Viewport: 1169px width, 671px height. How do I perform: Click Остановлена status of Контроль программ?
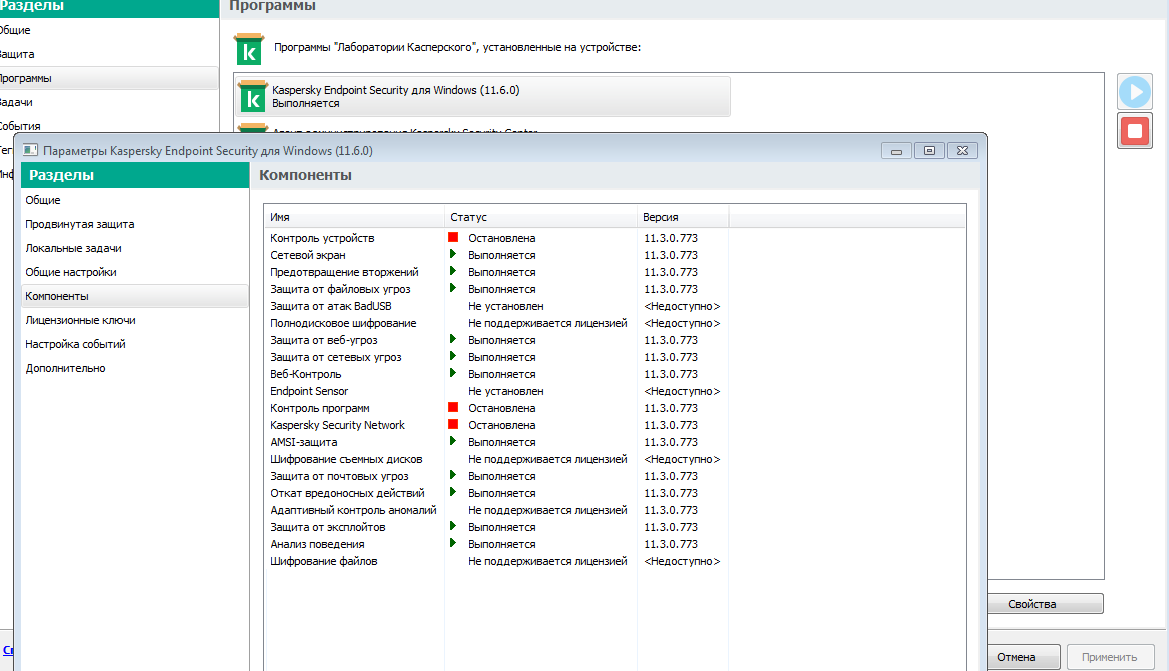click(x=501, y=408)
